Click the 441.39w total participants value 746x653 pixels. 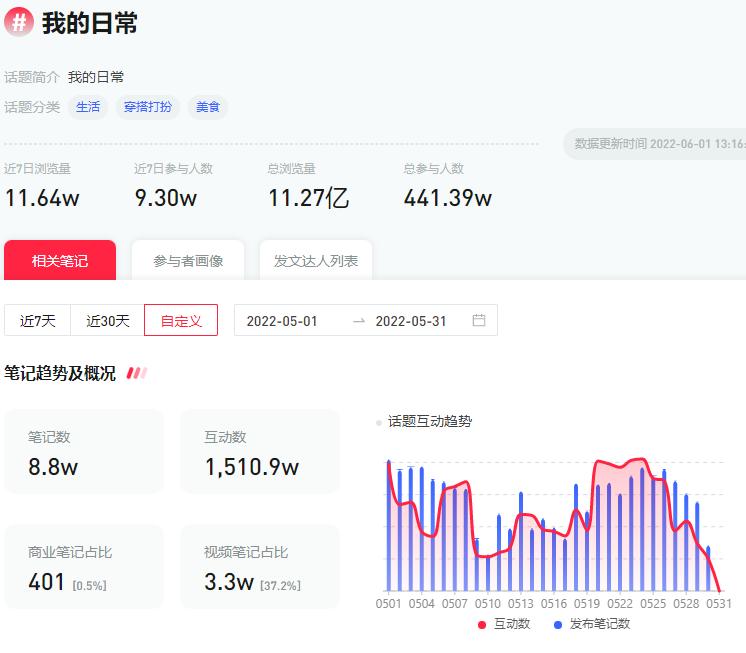pyautogui.click(x=448, y=198)
